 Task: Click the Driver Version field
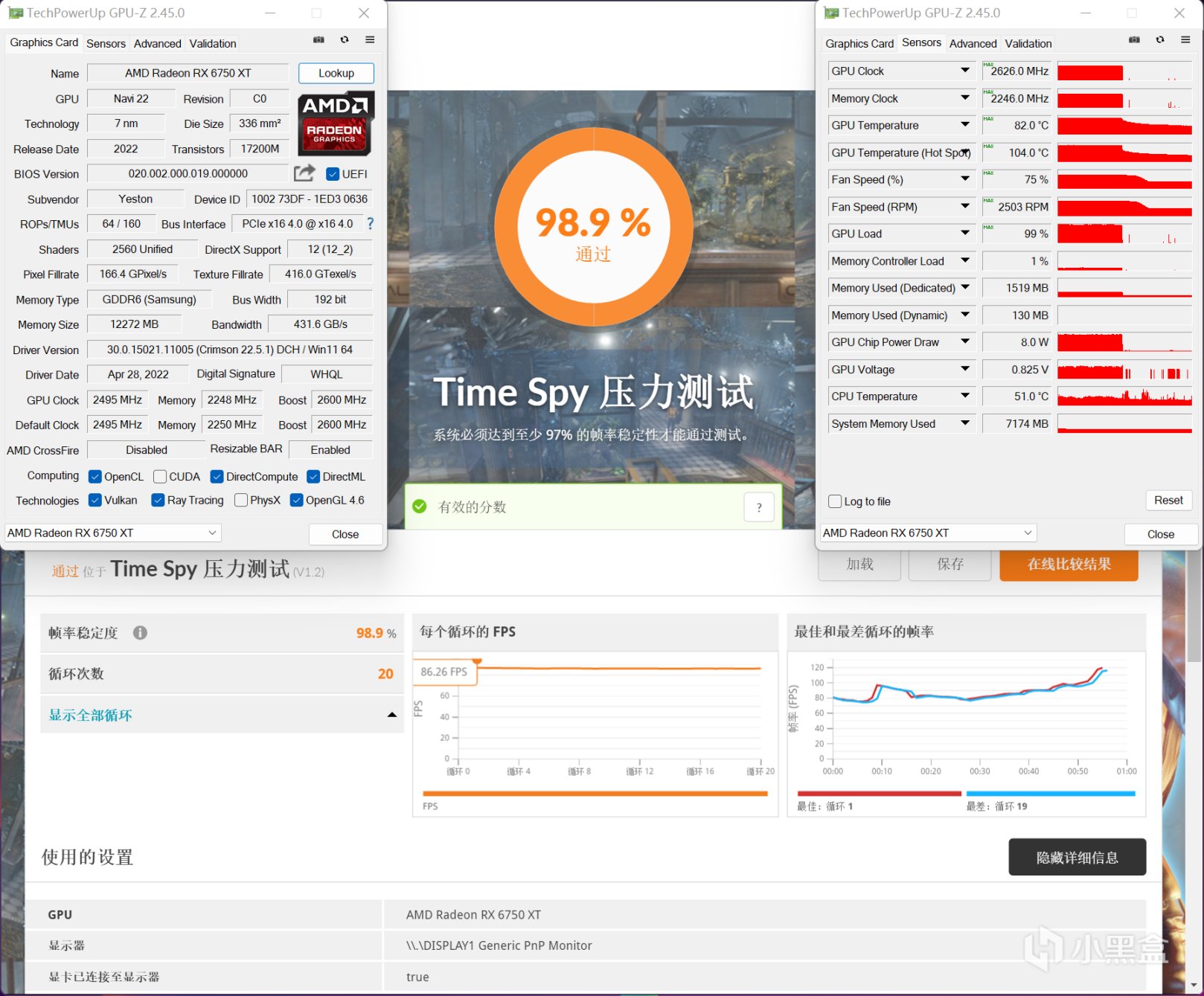[230, 350]
